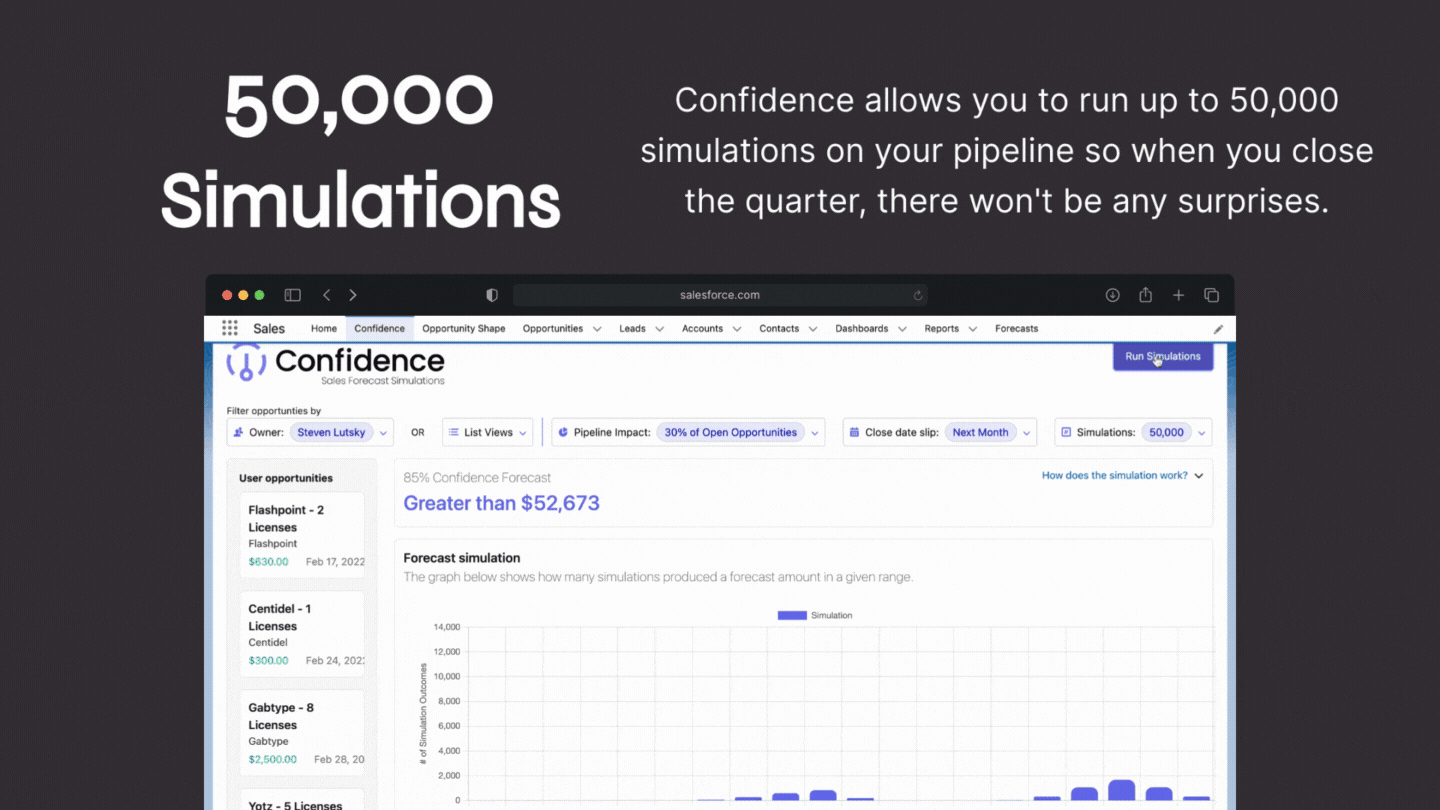The image size is (1440, 810).
Task: Click the 50,000 simulations pill
Action: pos(1166,432)
